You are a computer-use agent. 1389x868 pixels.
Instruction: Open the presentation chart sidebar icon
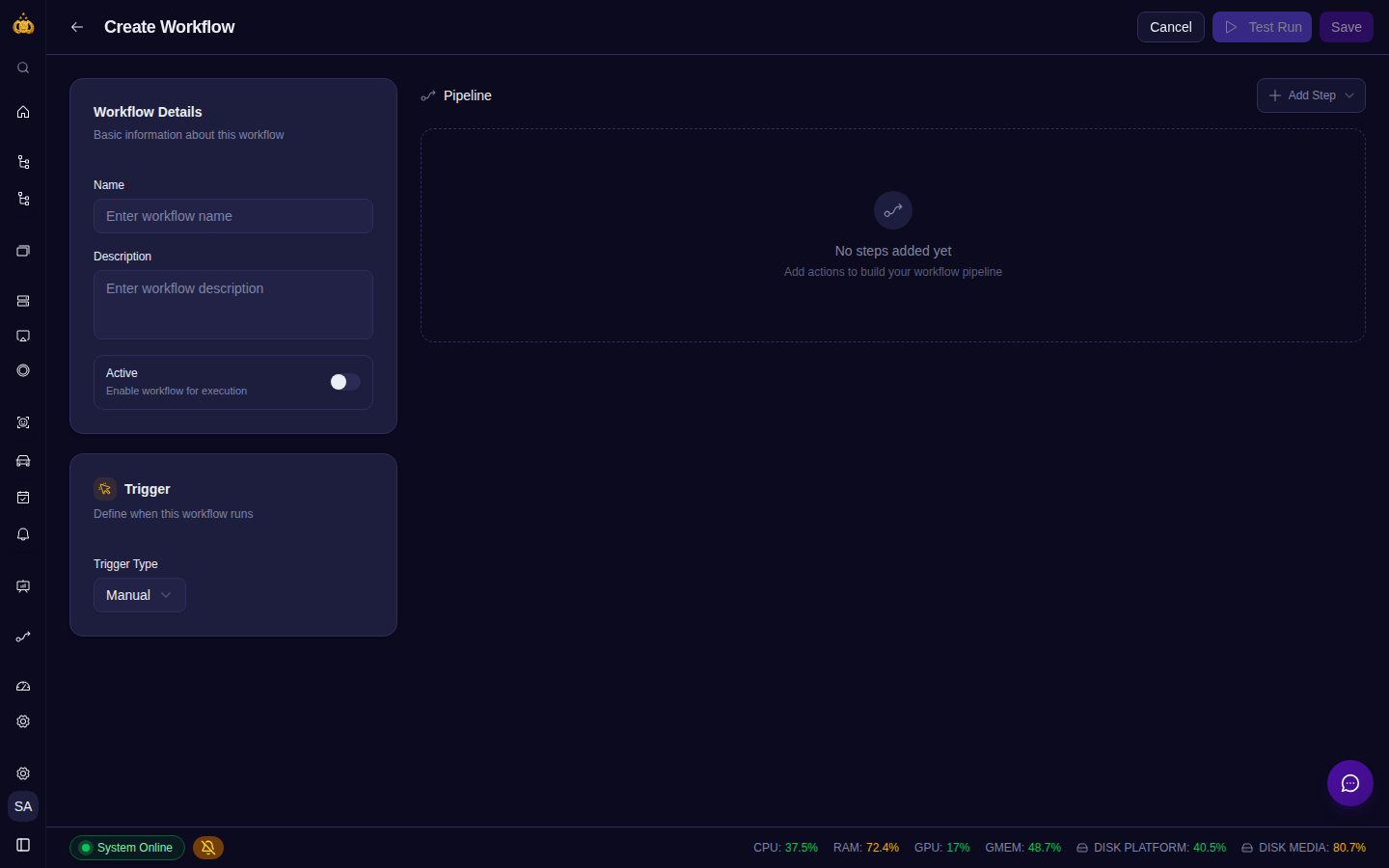(23, 586)
